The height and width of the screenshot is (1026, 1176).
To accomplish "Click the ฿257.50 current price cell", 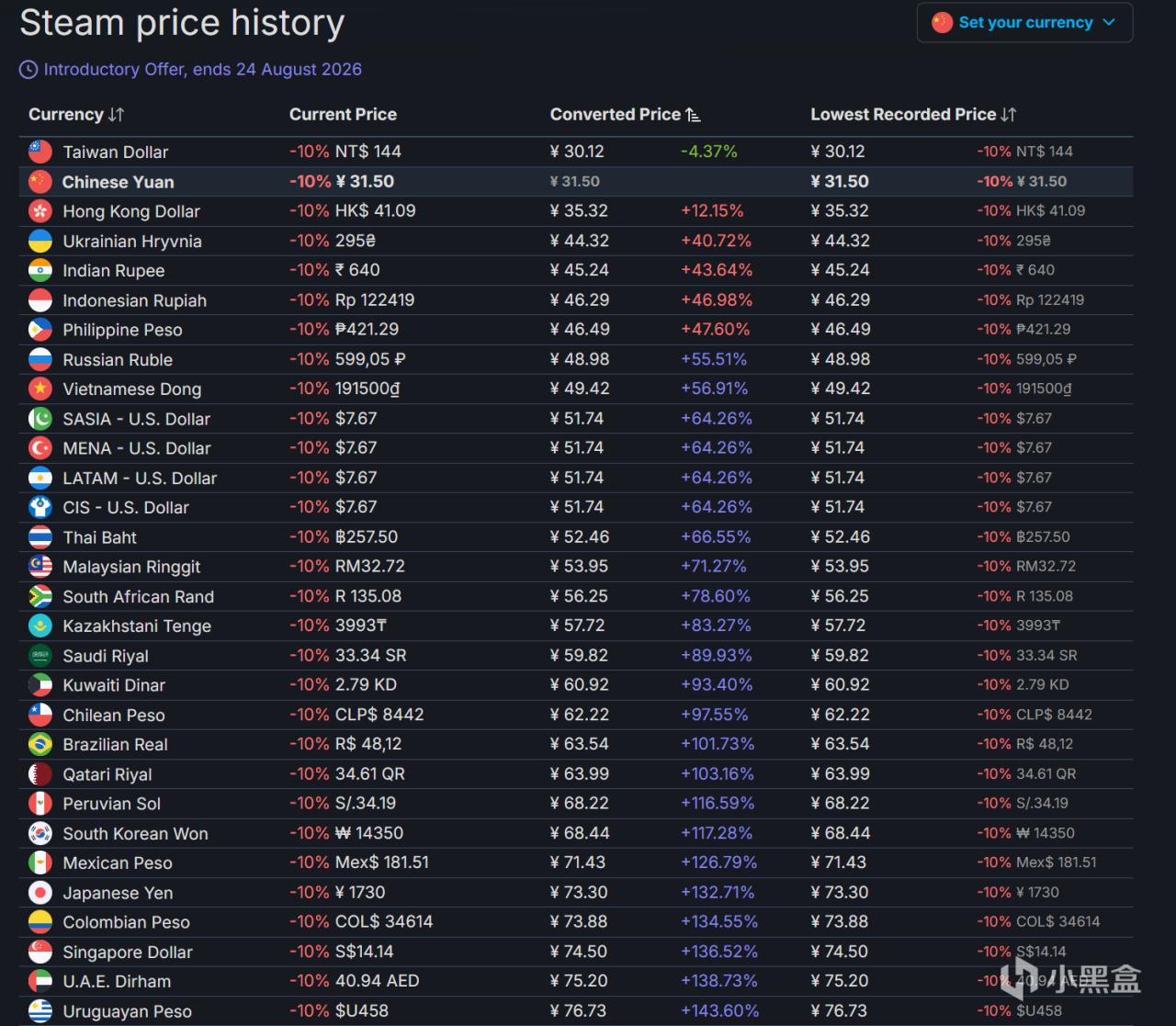I will coord(367,537).
